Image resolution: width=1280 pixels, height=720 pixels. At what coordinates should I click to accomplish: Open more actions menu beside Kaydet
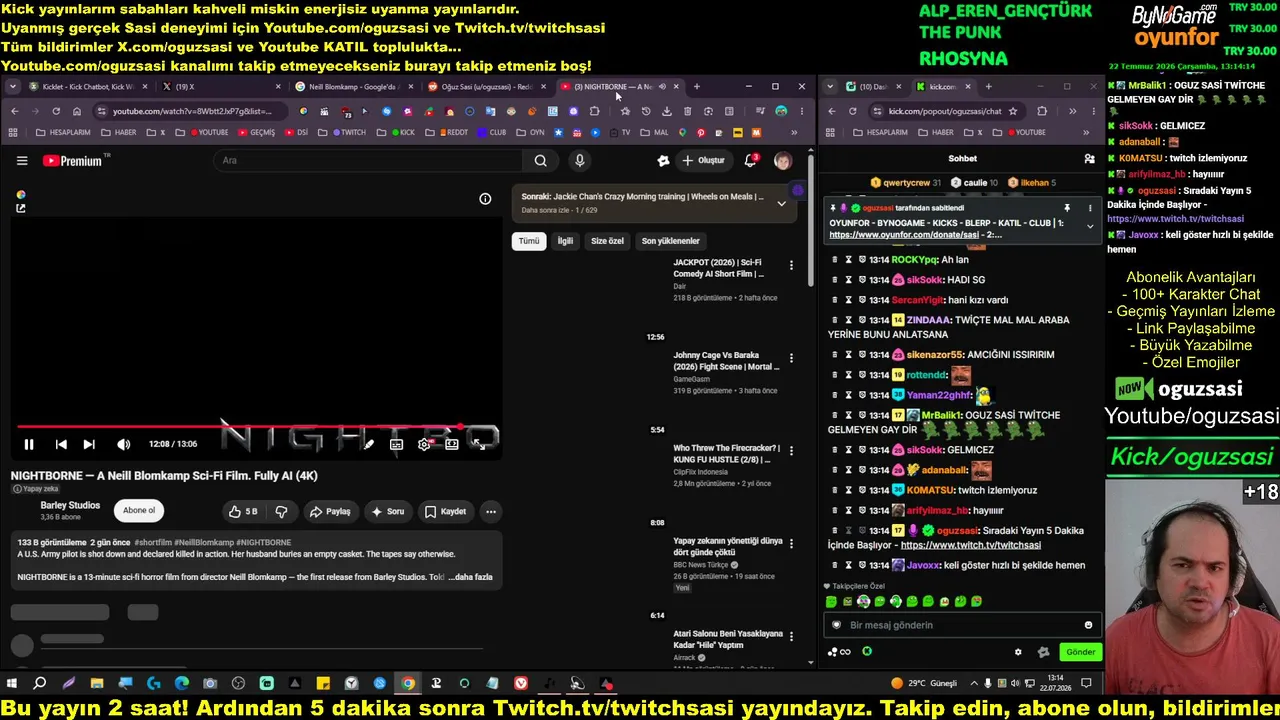coord(491,511)
